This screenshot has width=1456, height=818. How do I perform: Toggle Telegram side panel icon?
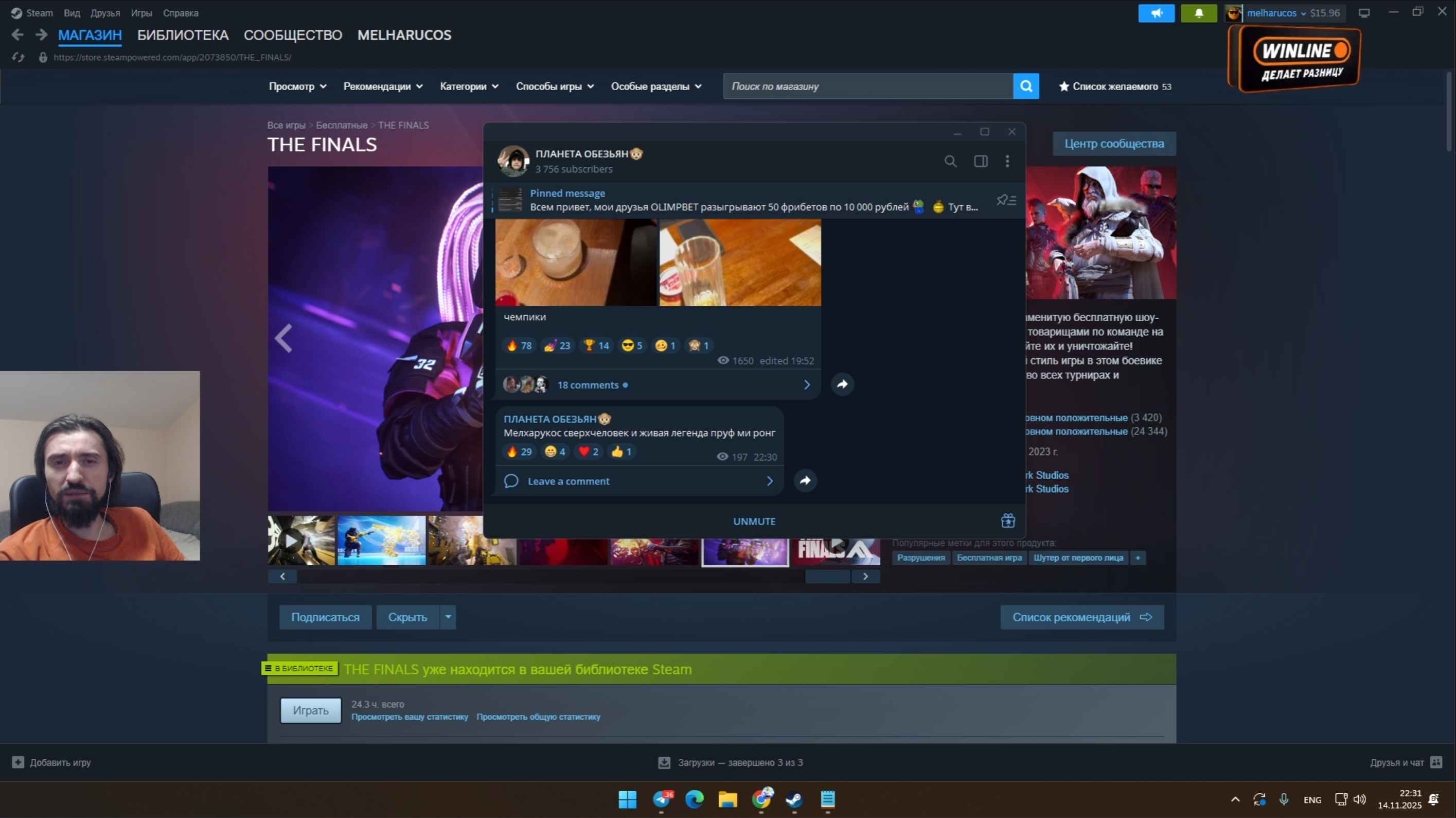pyautogui.click(x=981, y=162)
